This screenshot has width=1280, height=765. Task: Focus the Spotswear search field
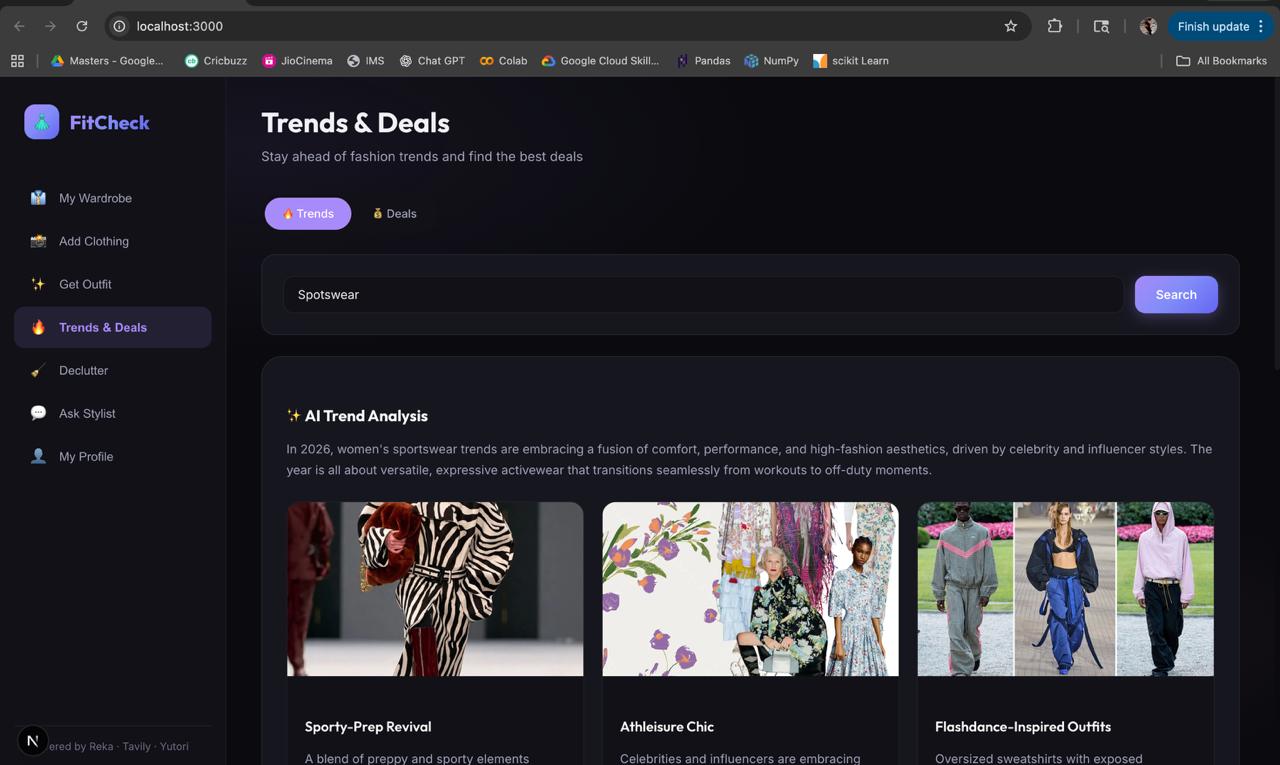(703, 294)
